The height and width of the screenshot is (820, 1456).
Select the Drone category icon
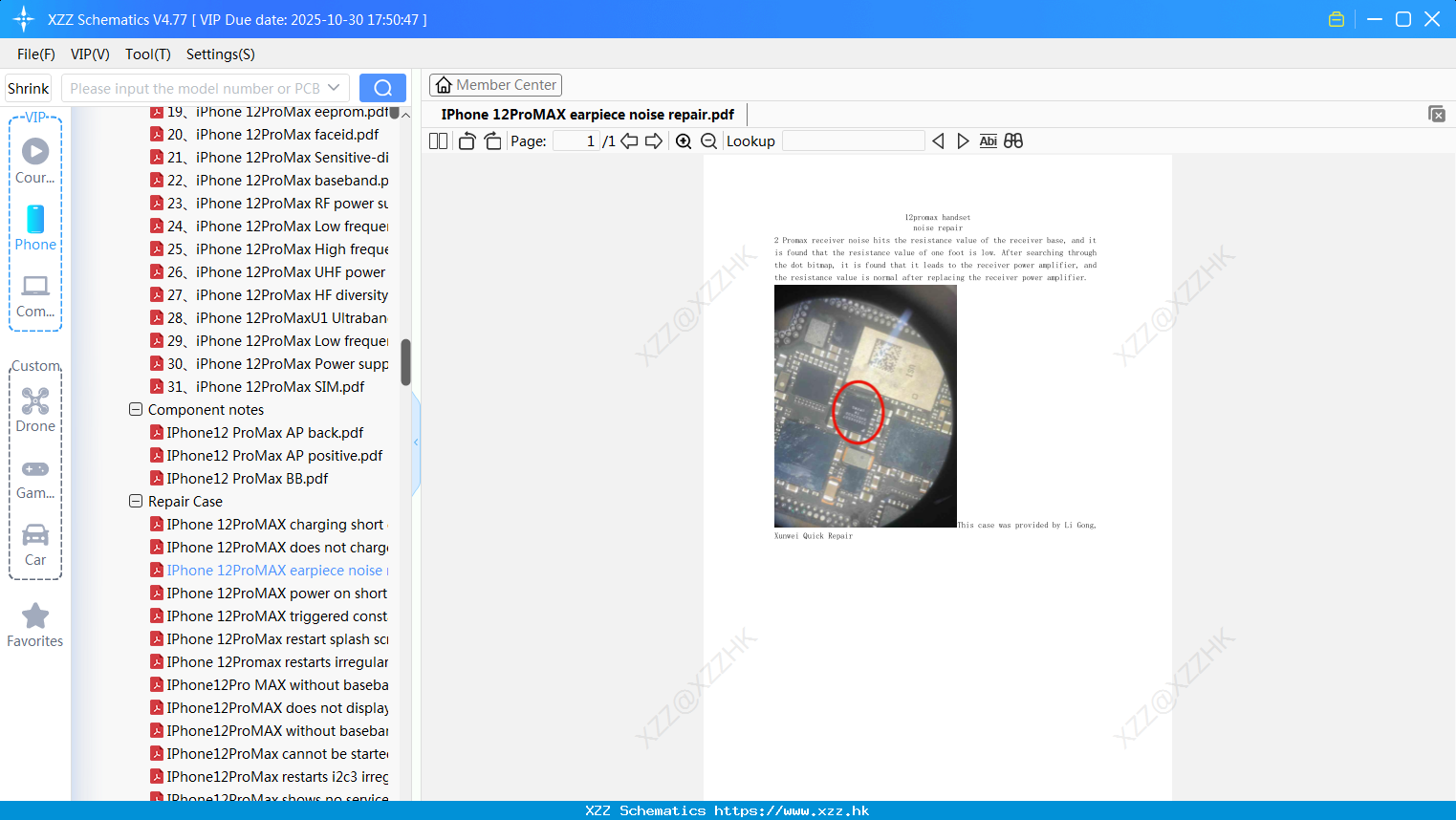point(35,409)
